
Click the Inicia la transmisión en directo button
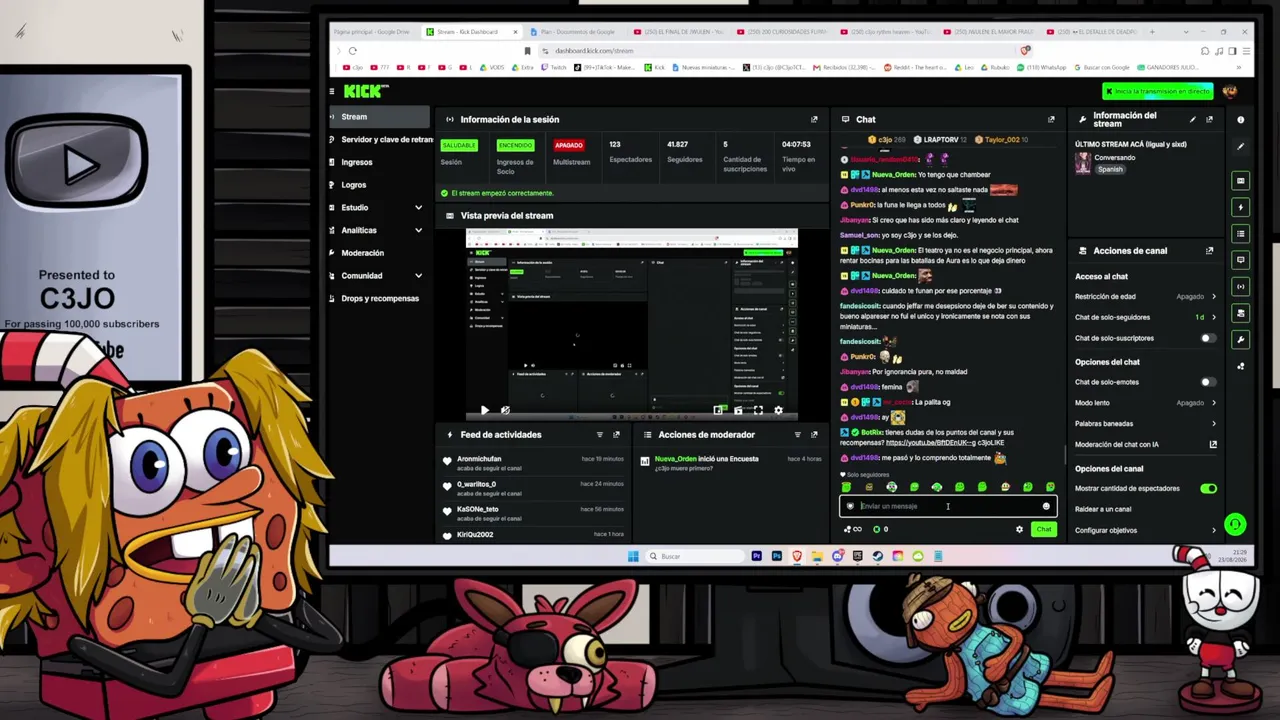[x=1158, y=91]
